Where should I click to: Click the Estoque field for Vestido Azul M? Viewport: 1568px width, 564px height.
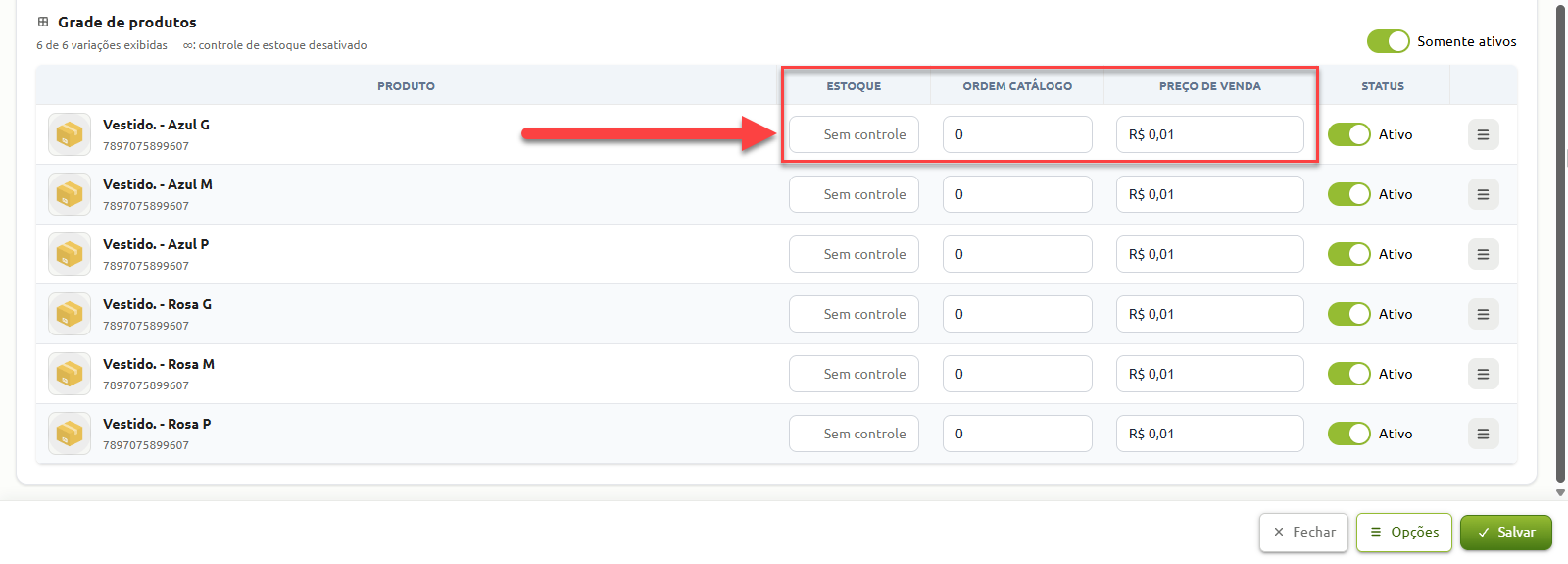click(854, 194)
